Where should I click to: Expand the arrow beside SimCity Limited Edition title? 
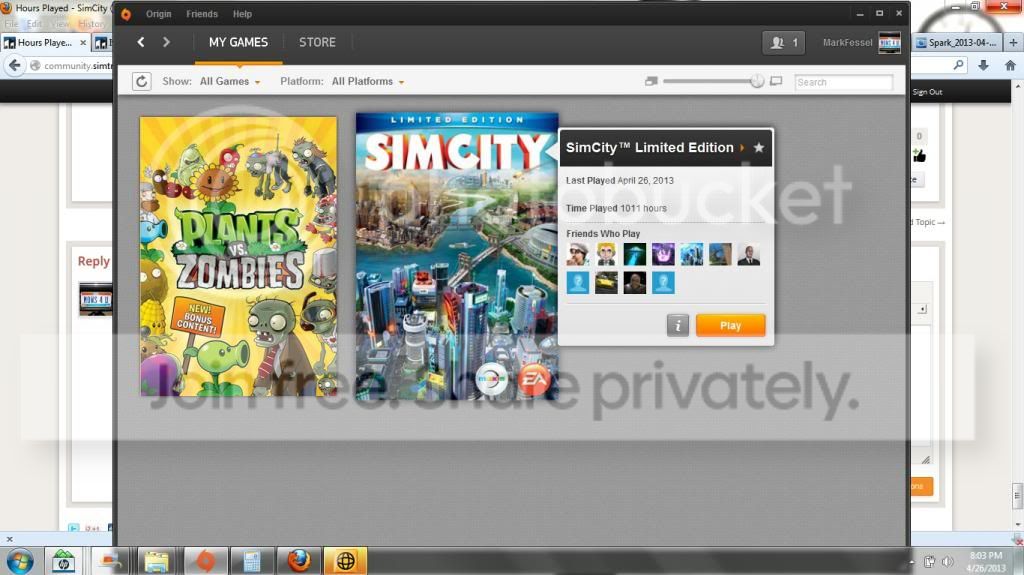click(742, 148)
